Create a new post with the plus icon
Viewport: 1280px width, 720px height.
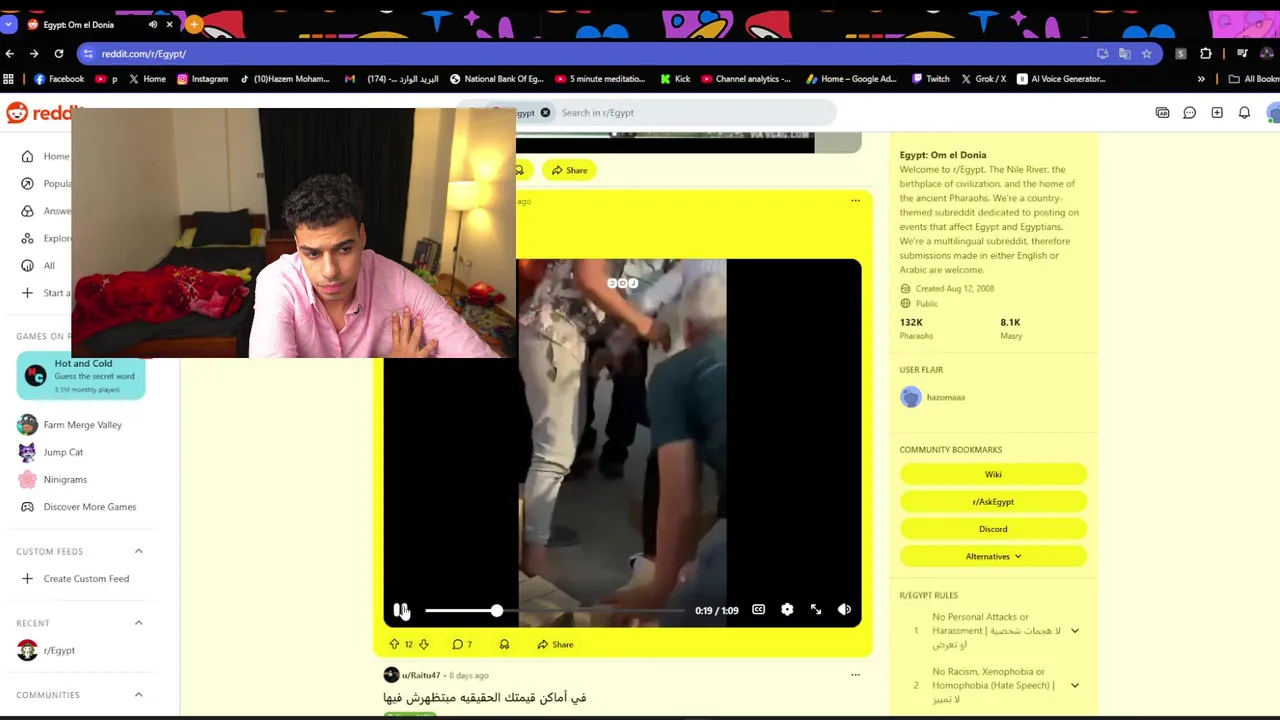(x=1217, y=113)
